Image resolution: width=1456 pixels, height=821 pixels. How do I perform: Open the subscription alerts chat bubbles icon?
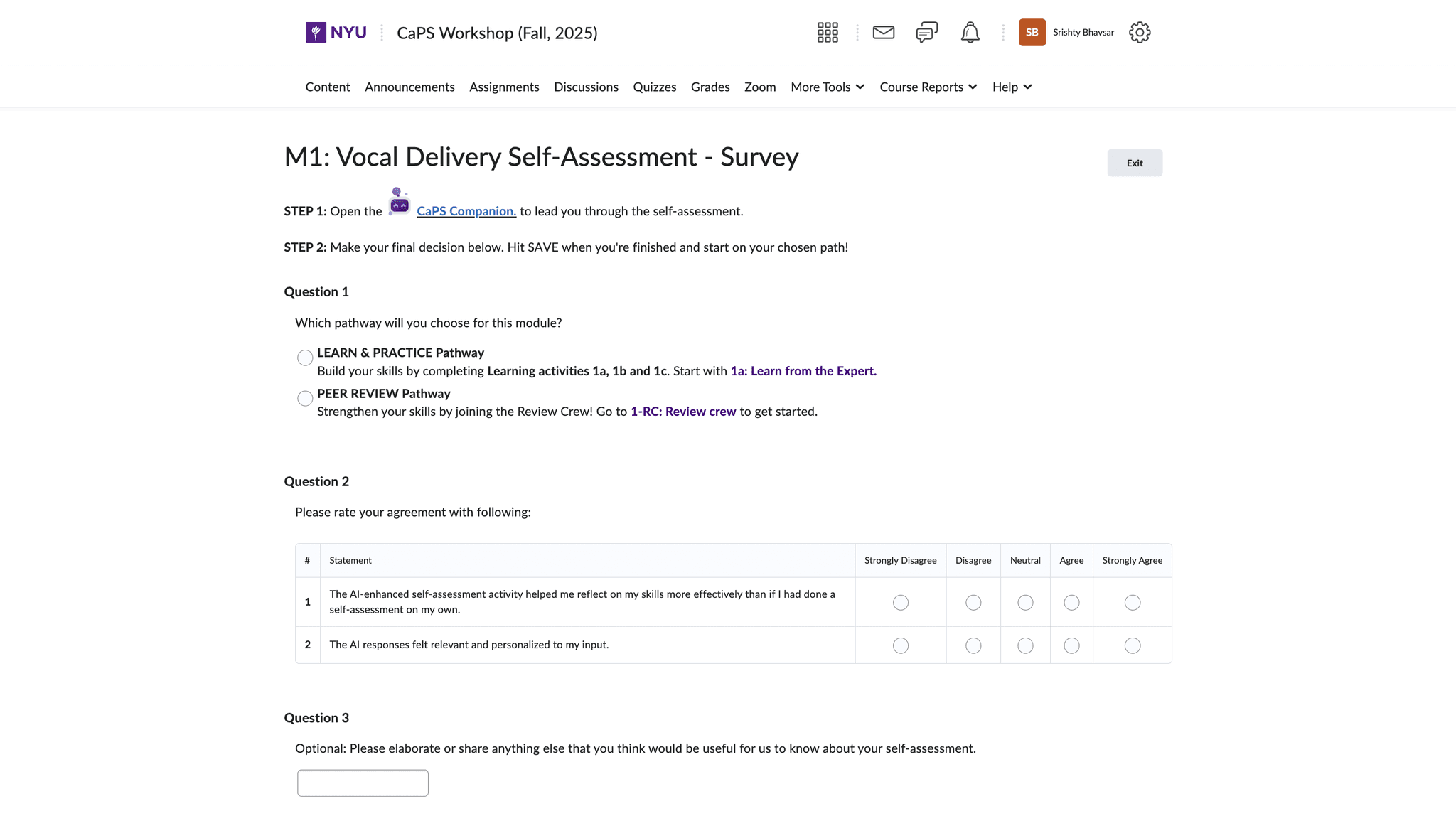click(927, 32)
